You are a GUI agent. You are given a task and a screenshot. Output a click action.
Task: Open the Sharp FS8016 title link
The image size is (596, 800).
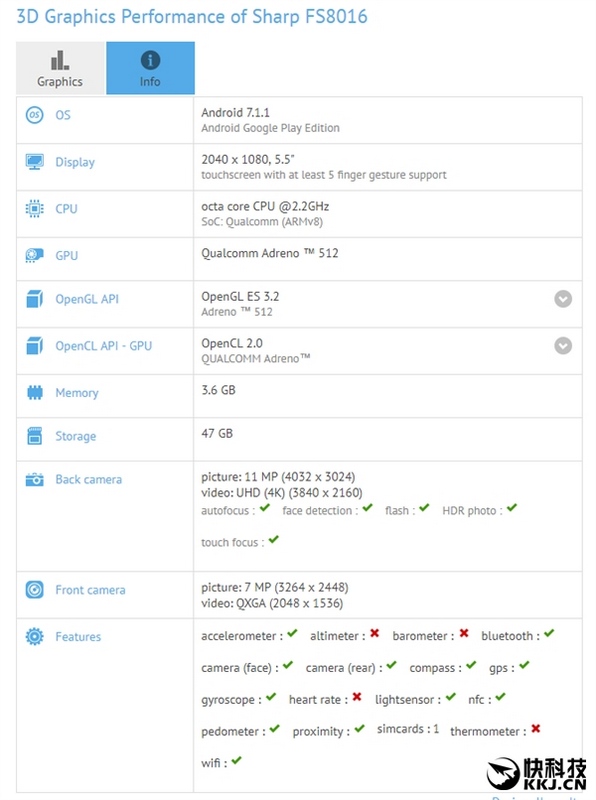pos(188,17)
